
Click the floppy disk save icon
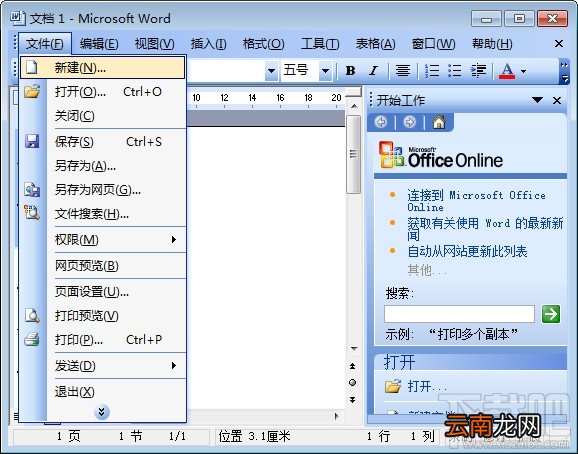coord(32,141)
